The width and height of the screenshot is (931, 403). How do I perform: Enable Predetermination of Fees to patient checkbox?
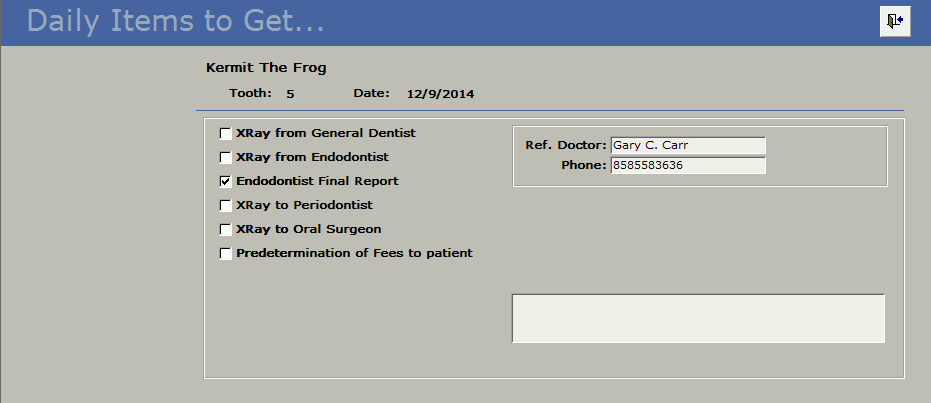pyautogui.click(x=226, y=253)
